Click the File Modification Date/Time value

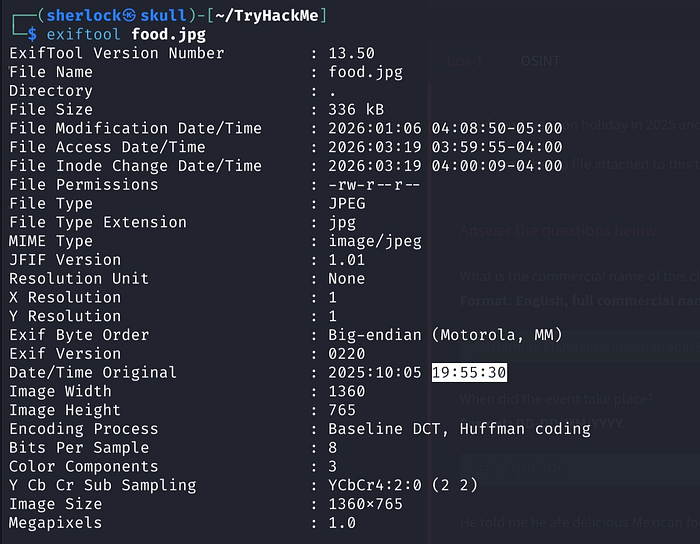(x=445, y=129)
